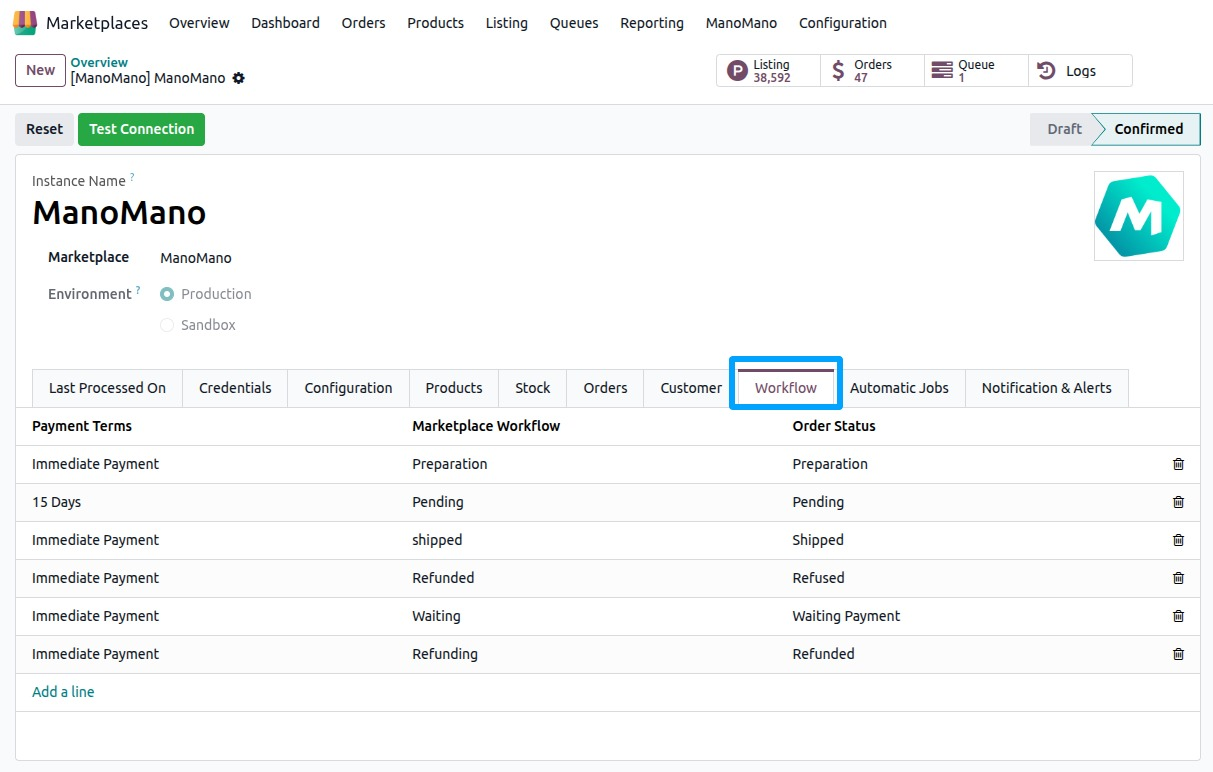Delete the Refunding workflow row

coord(1178,654)
